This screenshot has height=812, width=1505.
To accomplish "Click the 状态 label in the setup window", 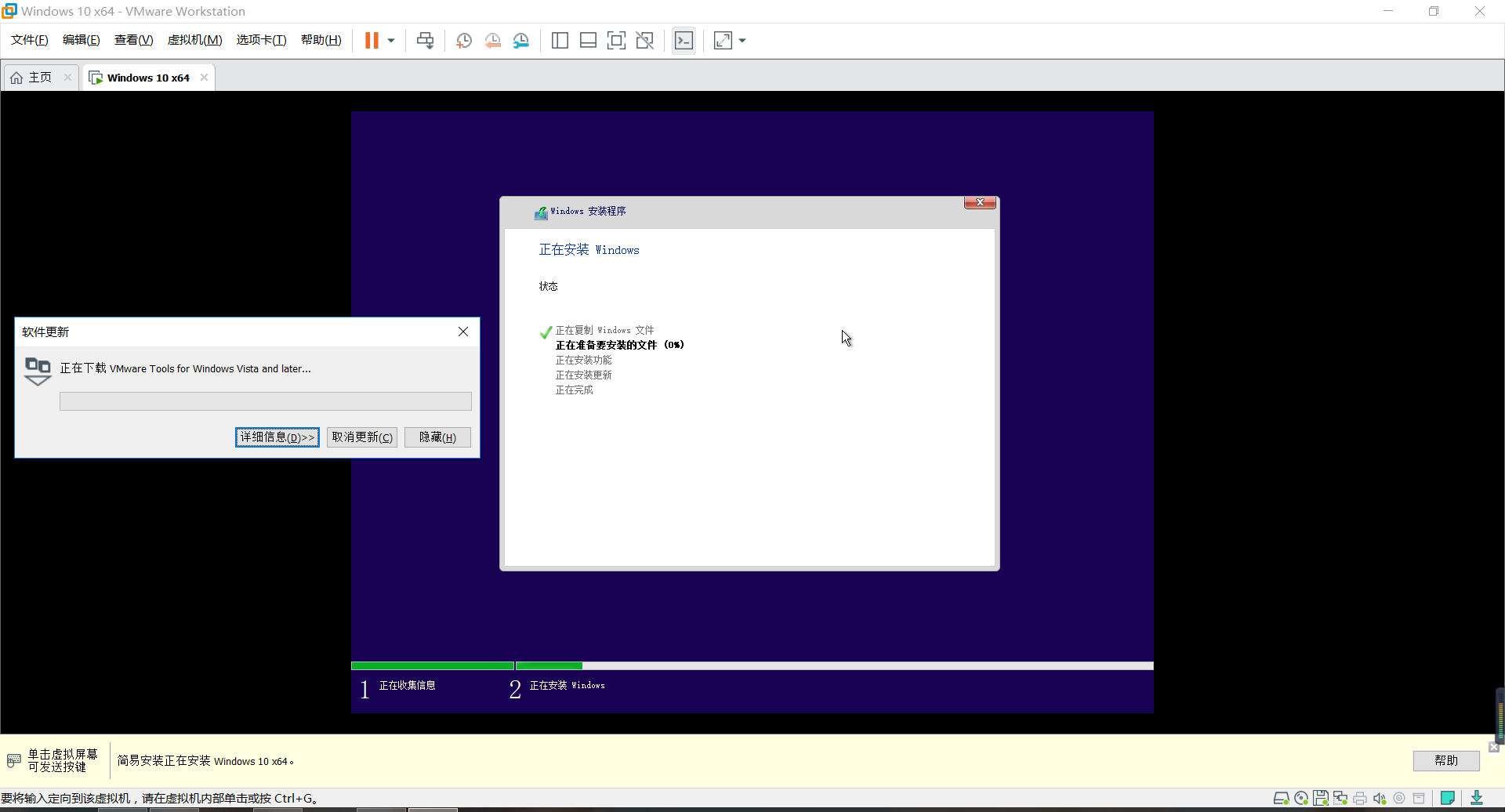I will click(x=549, y=287).
